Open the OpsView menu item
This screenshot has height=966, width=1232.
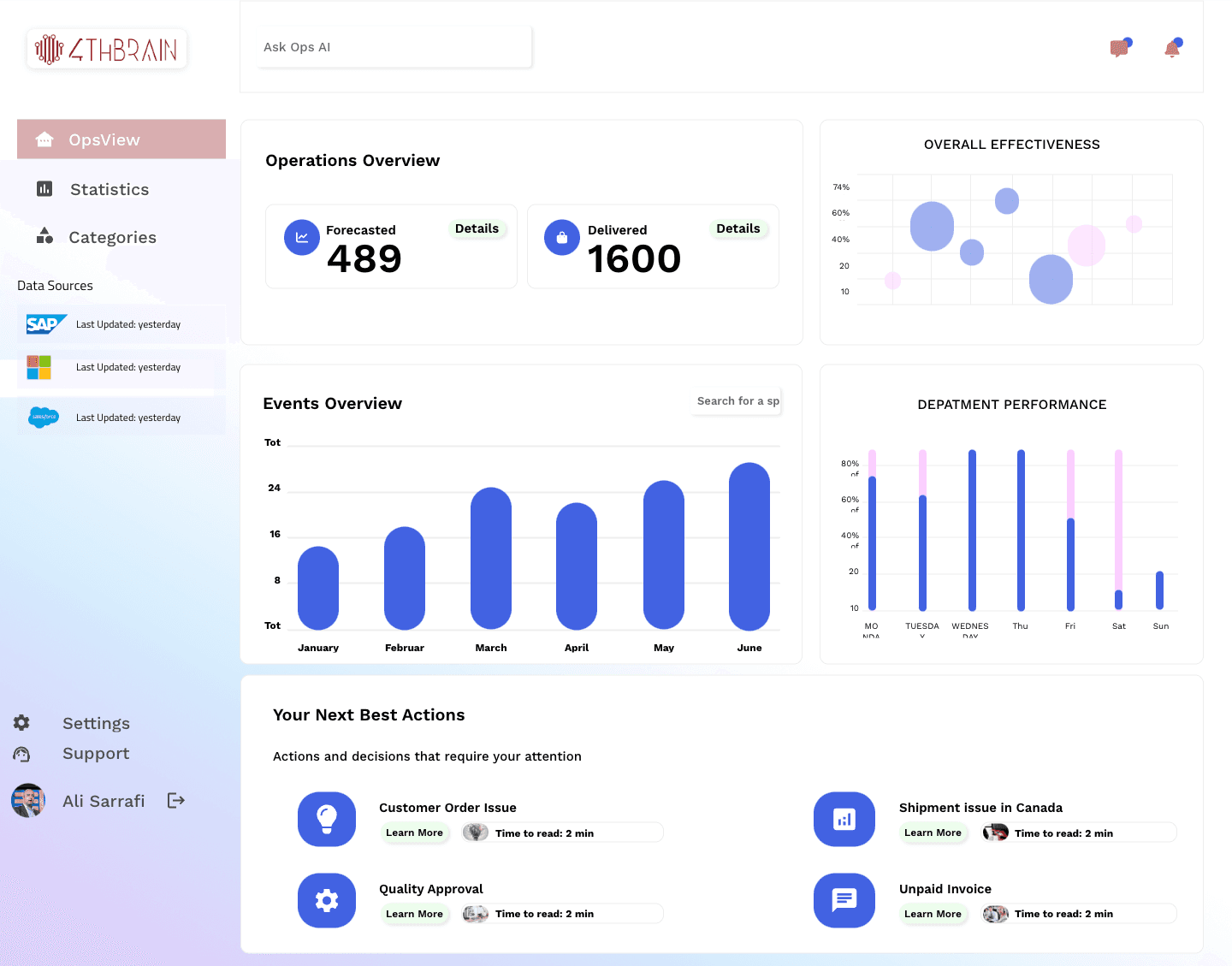click(121, 139)
